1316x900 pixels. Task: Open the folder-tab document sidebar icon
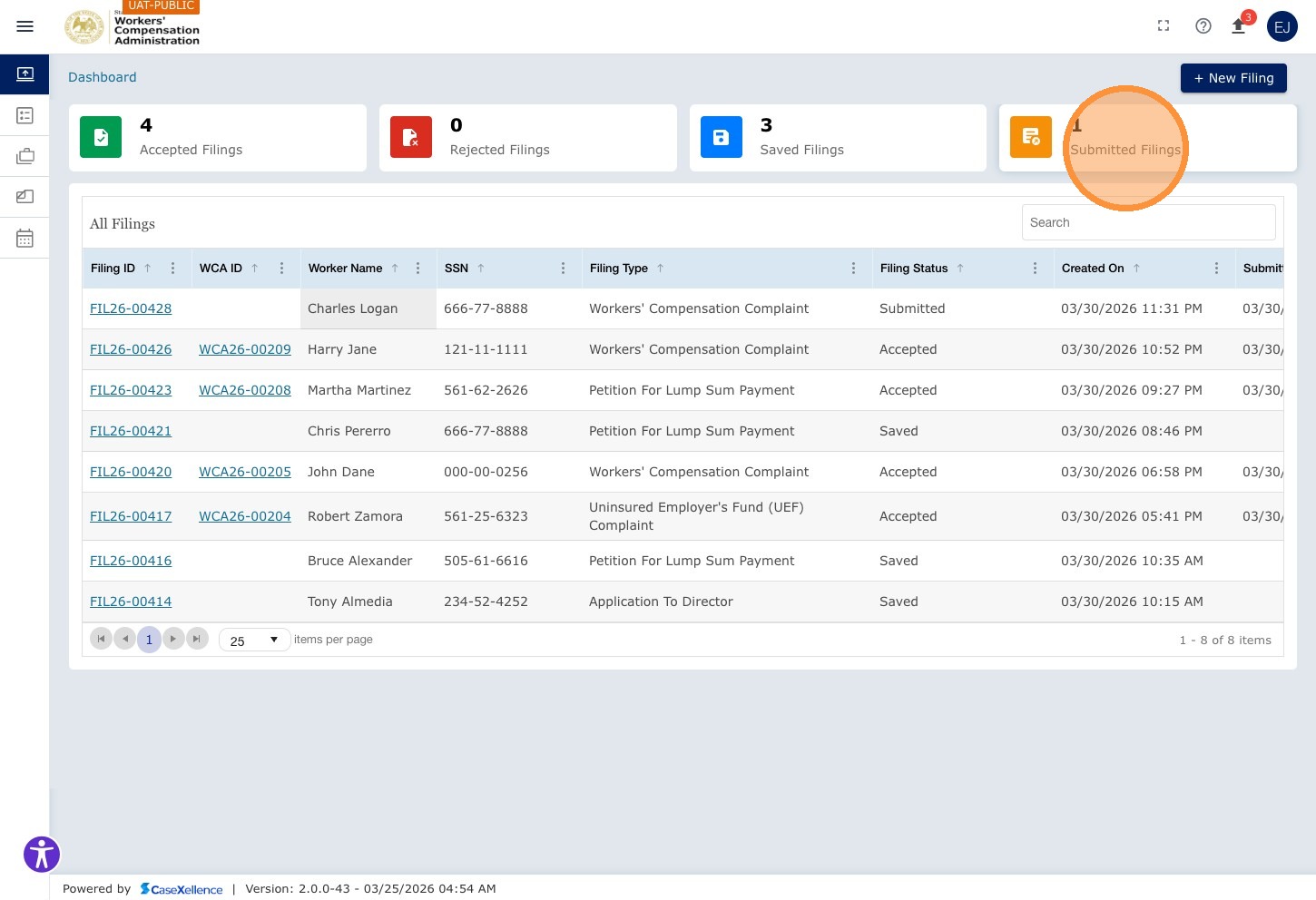(x=25, y=197)
